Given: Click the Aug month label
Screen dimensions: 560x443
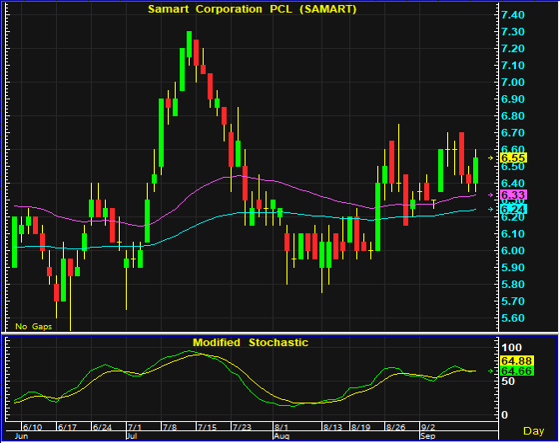Looking at the screenshot, I should [281, 436].
